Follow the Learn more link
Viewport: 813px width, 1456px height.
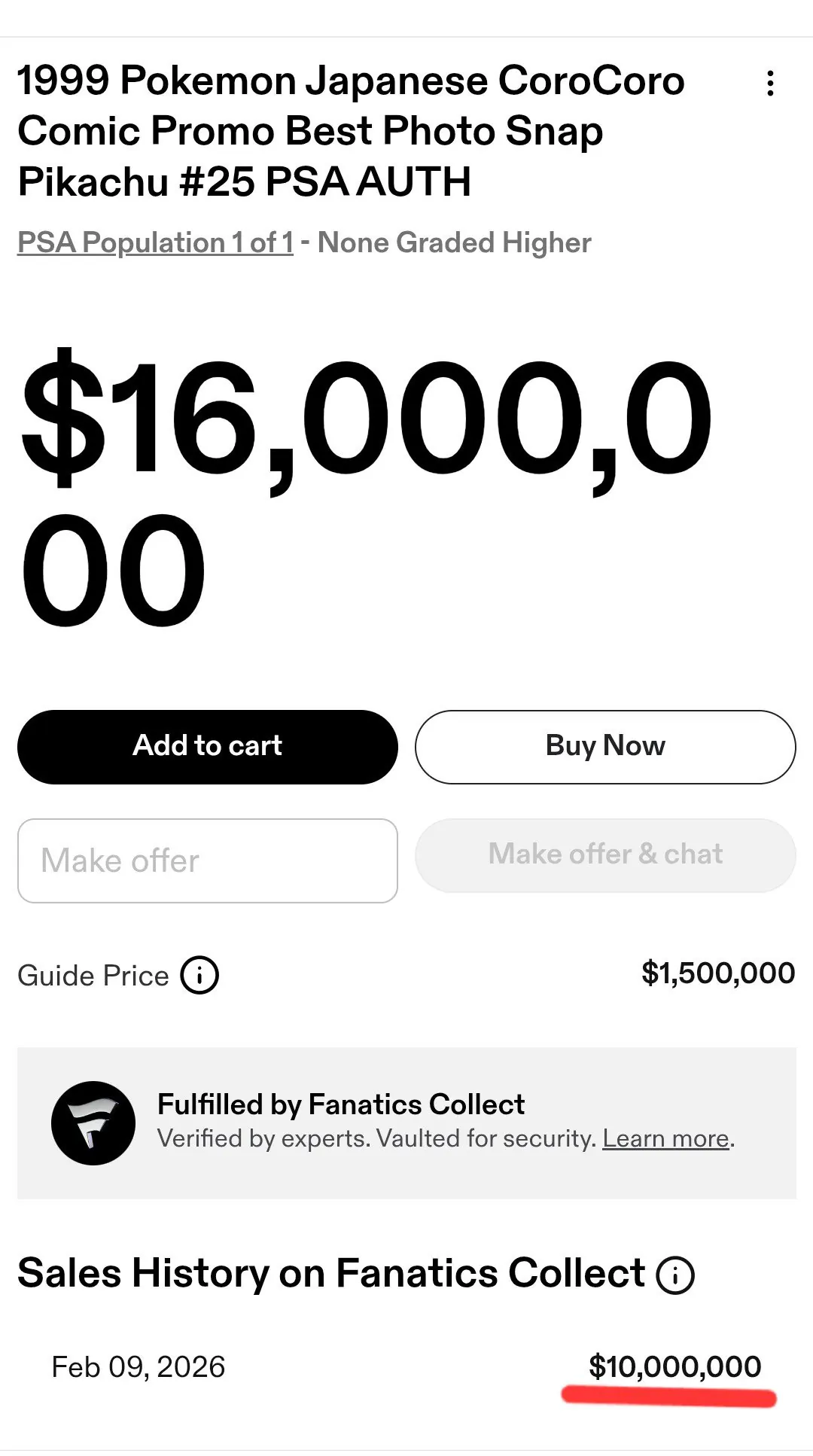pos(666,1138)
